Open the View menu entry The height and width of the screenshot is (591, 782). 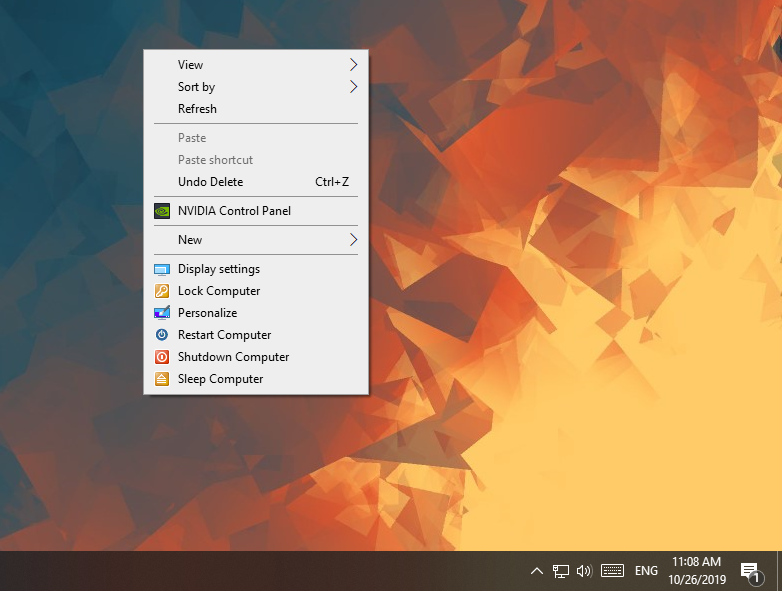[256, 65]
